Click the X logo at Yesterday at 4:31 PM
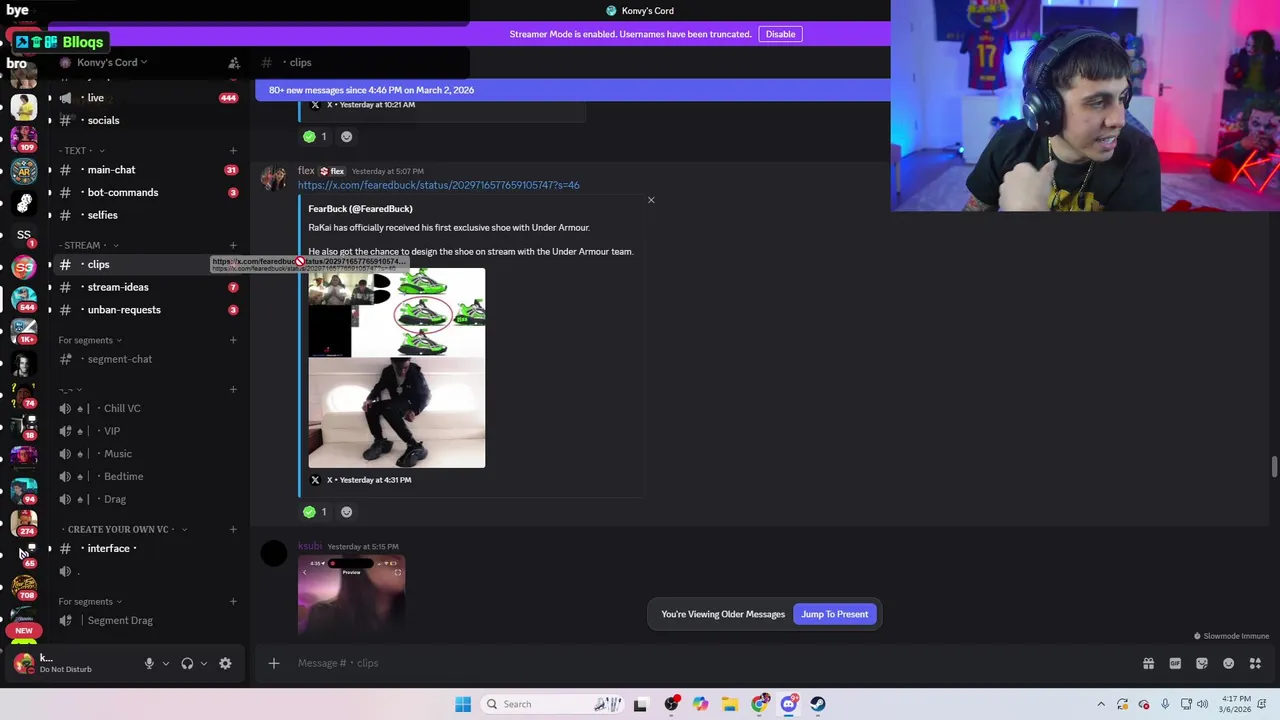Image resolution: width=1280 pixels, height=720 pixels. pos(315,480)
